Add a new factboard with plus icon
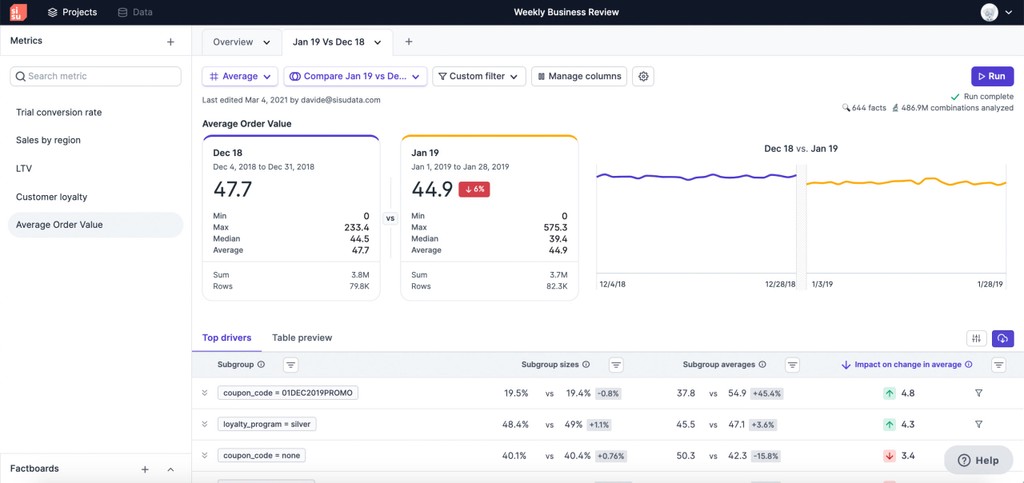The image size is (1024, 483). point(145,469)
